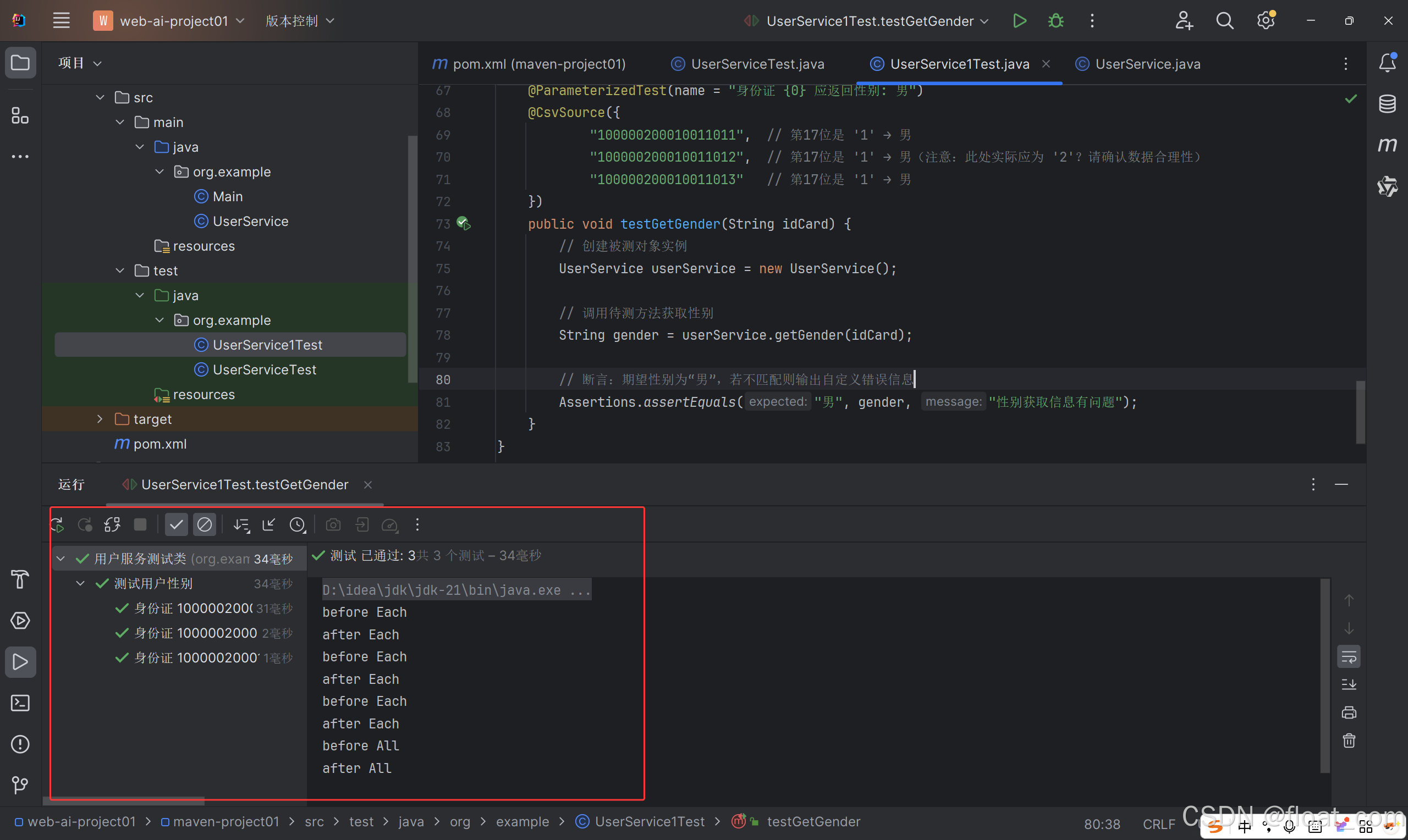This screenshot has width=1408, height=840.
Task: Switch to UserService.java tab
Action: click(x=1147, y=64)
